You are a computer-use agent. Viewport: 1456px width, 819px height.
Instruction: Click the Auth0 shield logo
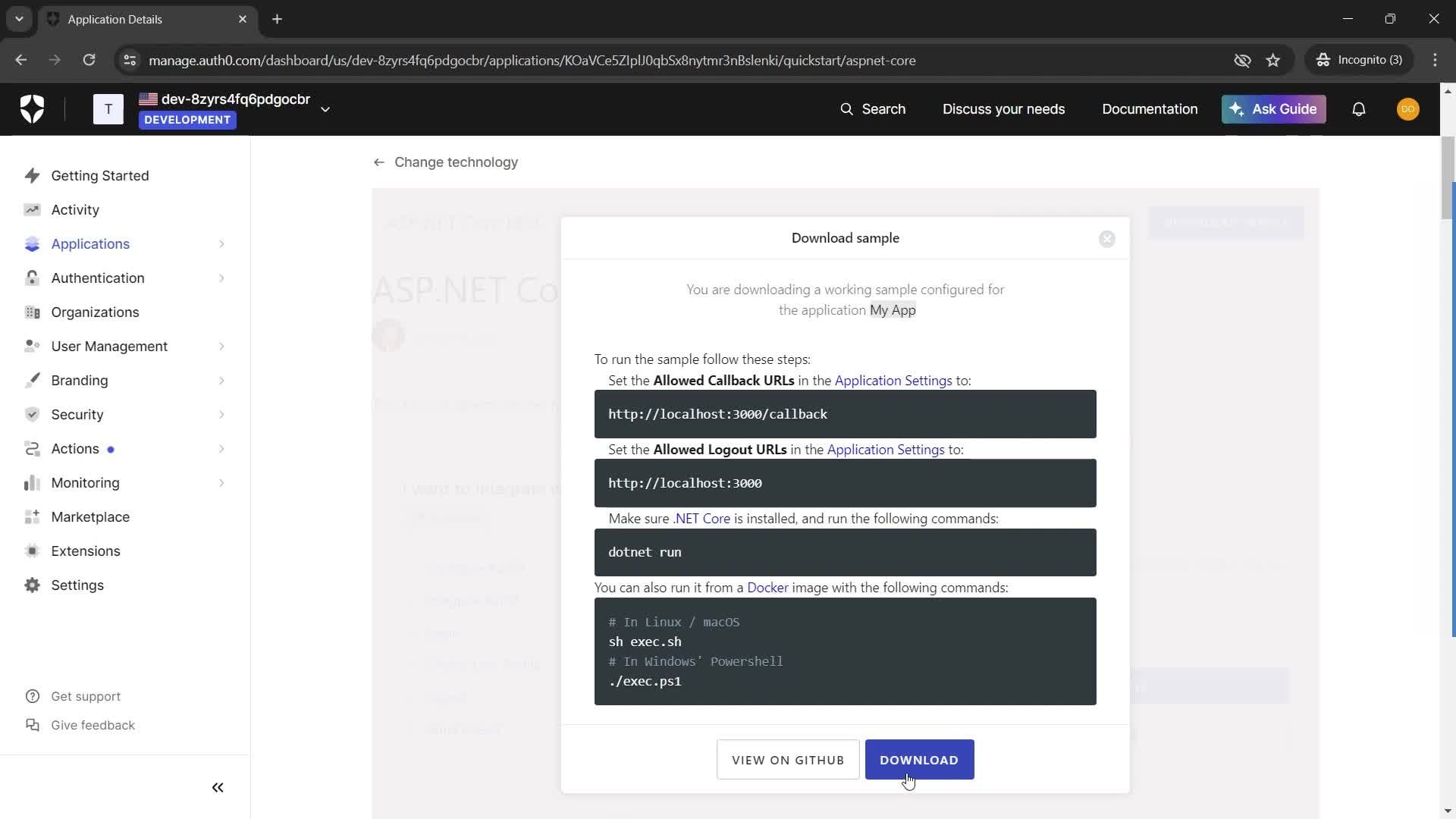32,109
